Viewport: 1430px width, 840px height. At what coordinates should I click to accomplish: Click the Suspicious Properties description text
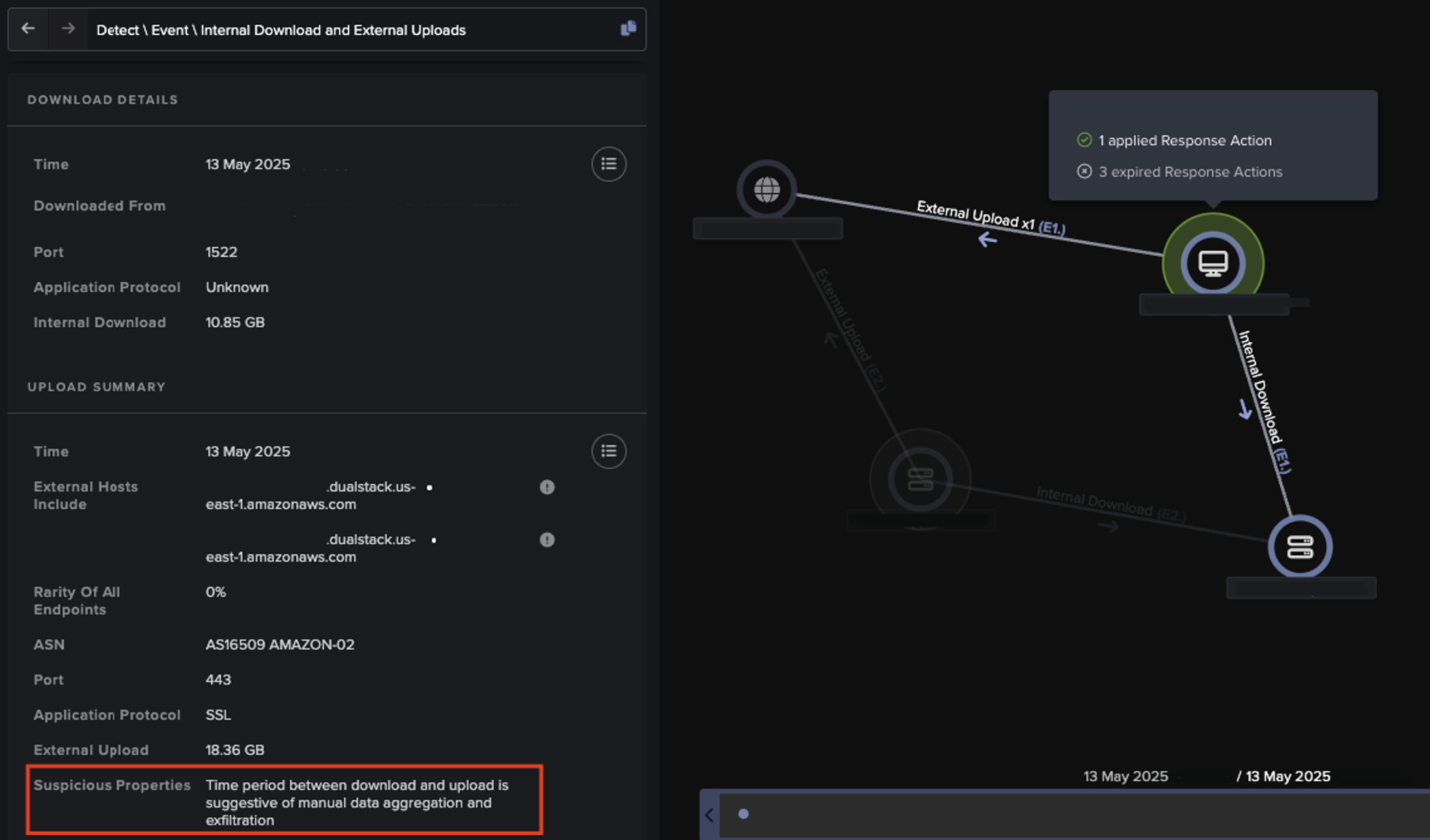(357, 803)
